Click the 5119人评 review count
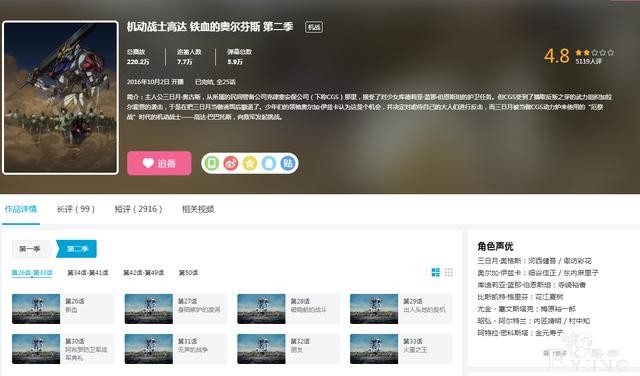The height and width of the screenshot is (376, 640). pyautogui.click(x=589, y=61)
